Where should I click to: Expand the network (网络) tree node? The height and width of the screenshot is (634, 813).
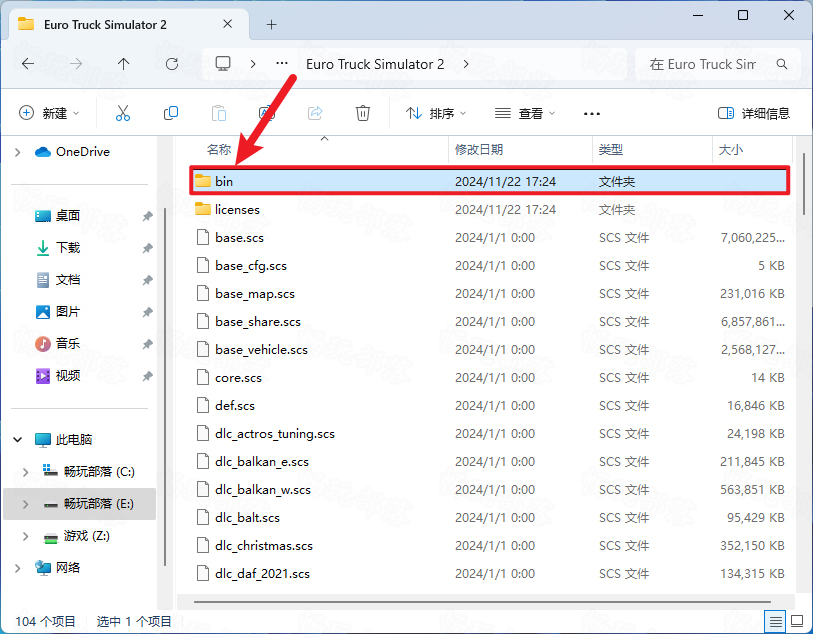18,568
